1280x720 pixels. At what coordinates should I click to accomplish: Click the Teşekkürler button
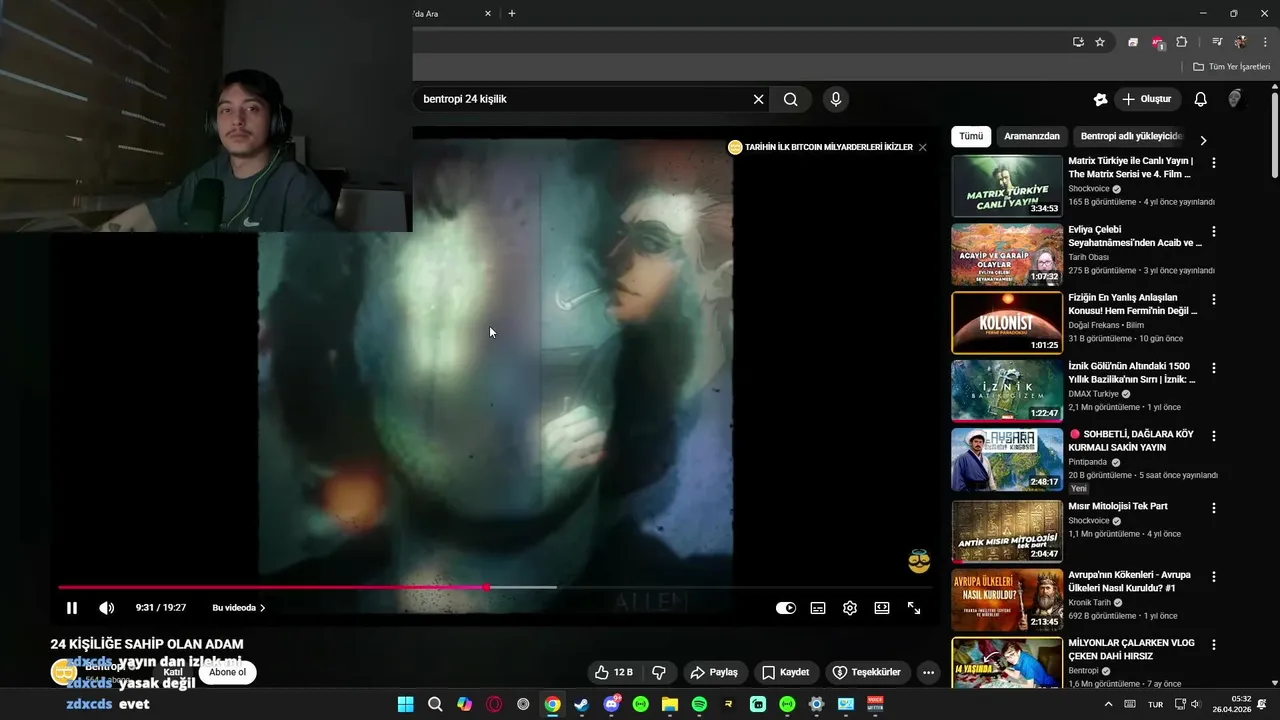click(x=867, y=672)
